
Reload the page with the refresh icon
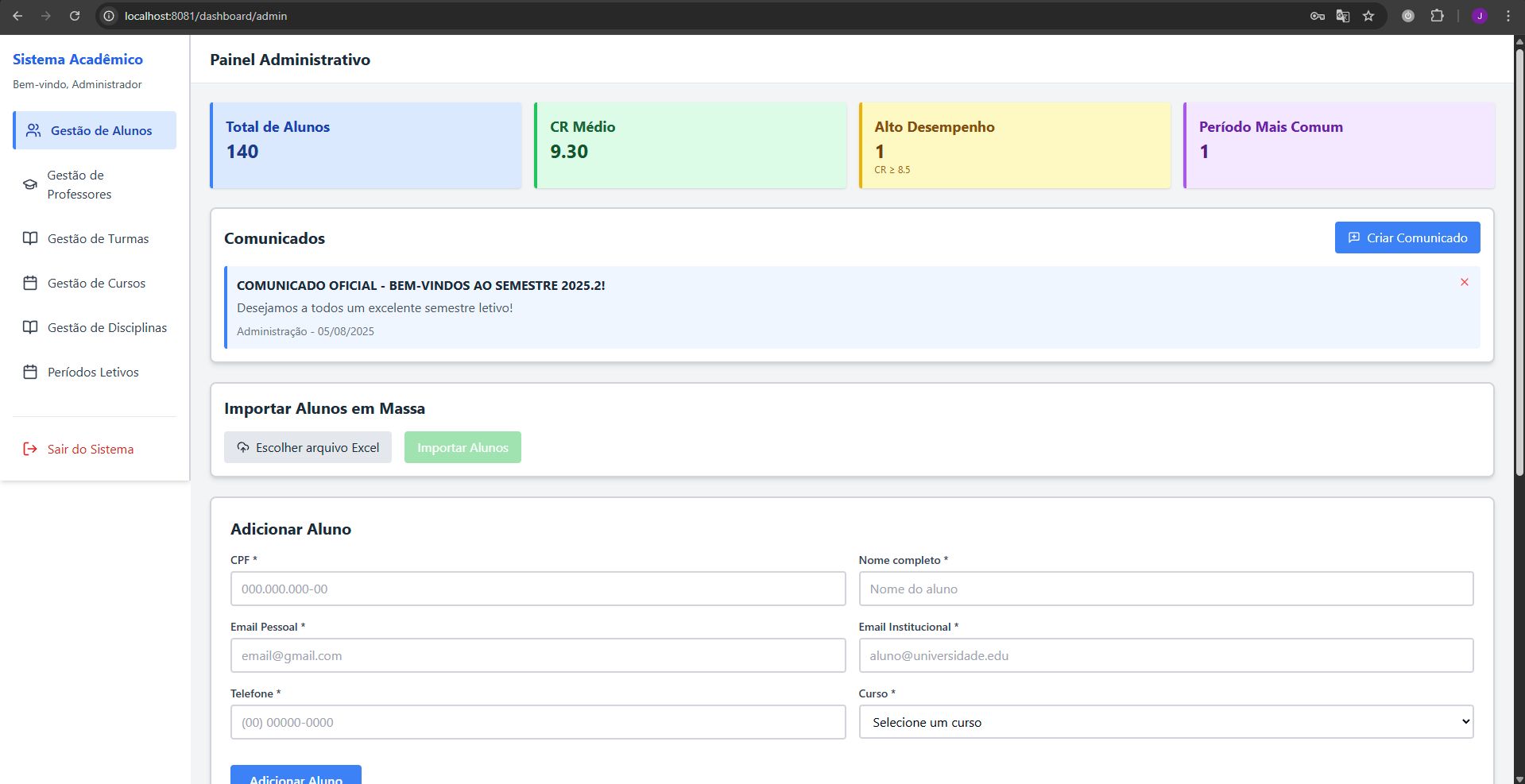pos(74,16)
